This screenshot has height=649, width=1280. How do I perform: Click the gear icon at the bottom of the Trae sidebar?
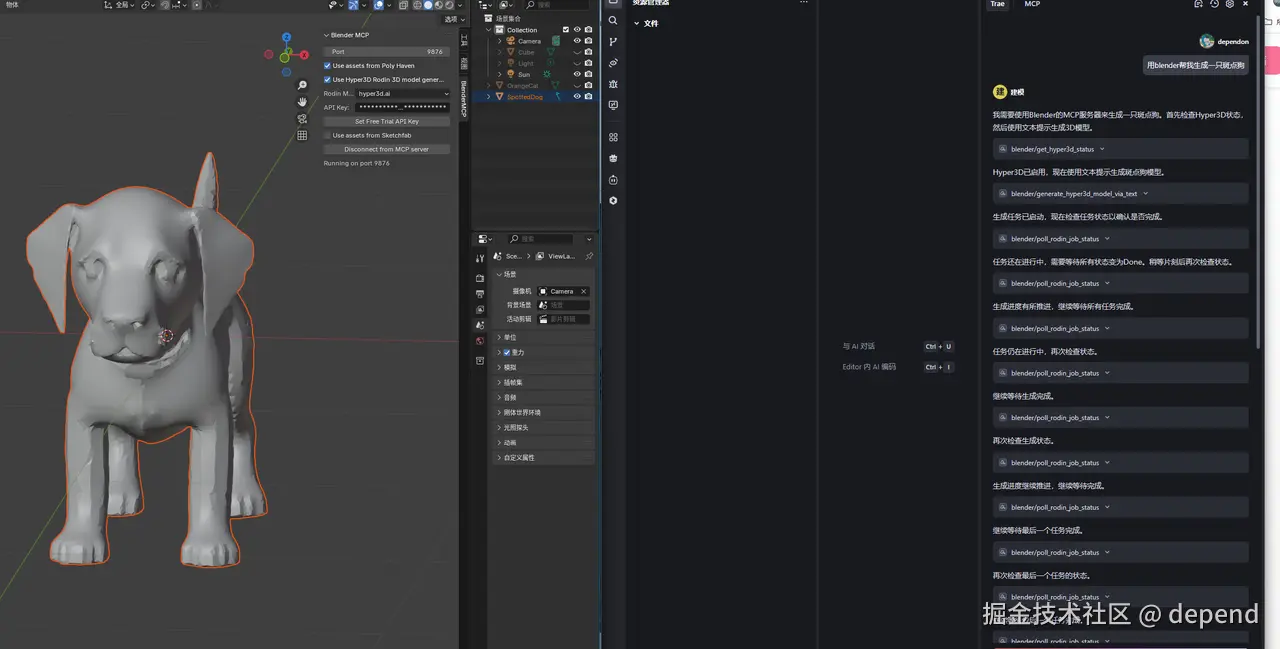point(613,200)
